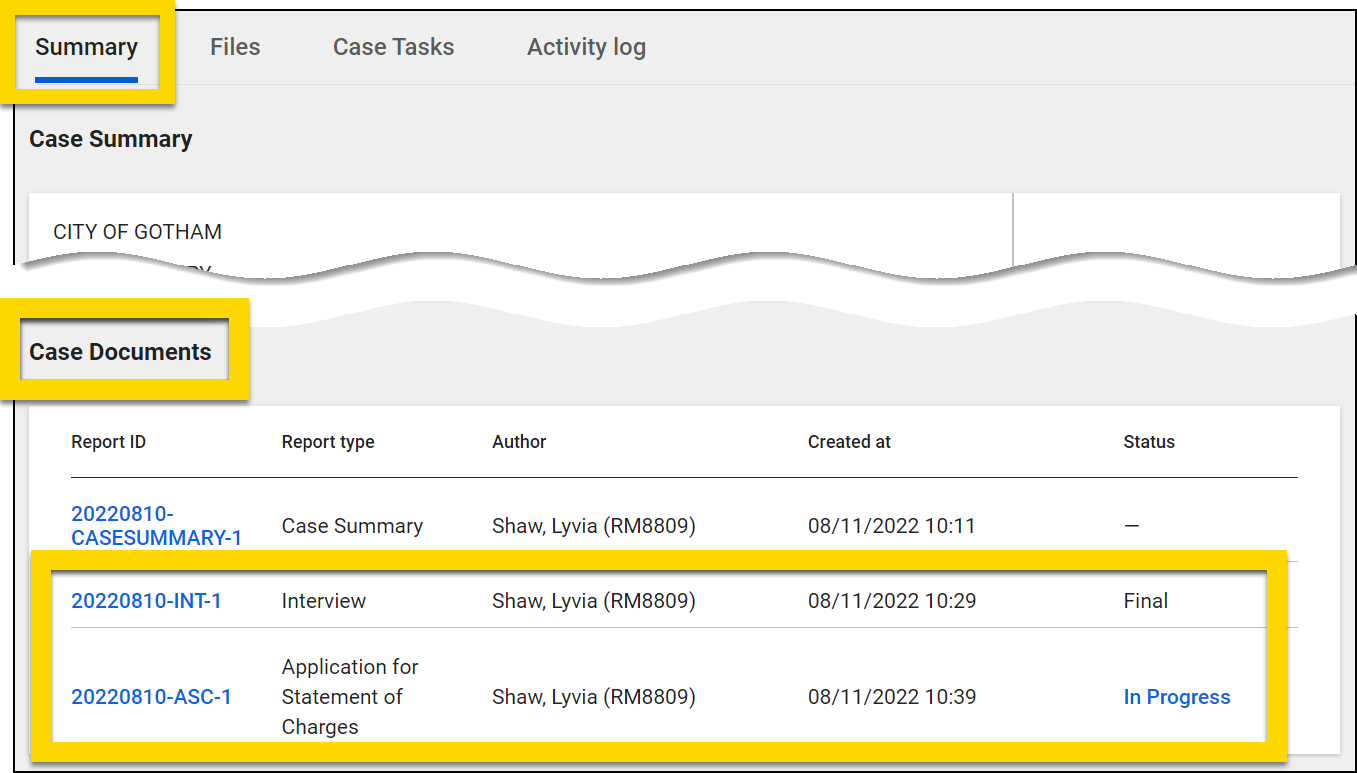Select the CITY OF GOTHAM text
This screenshot has width=1357, height=773.
(x=137, y=231)
